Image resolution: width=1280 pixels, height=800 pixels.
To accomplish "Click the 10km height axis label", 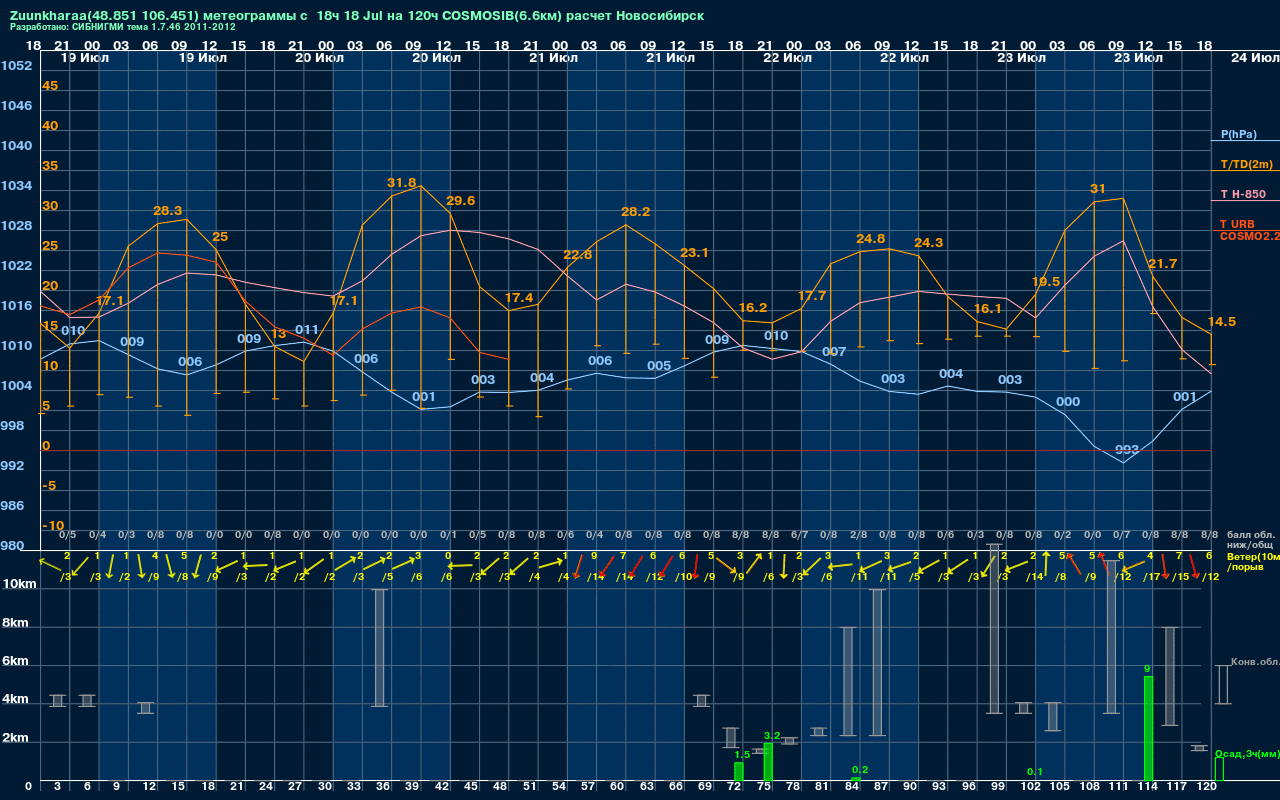I will tap(18, 584).
